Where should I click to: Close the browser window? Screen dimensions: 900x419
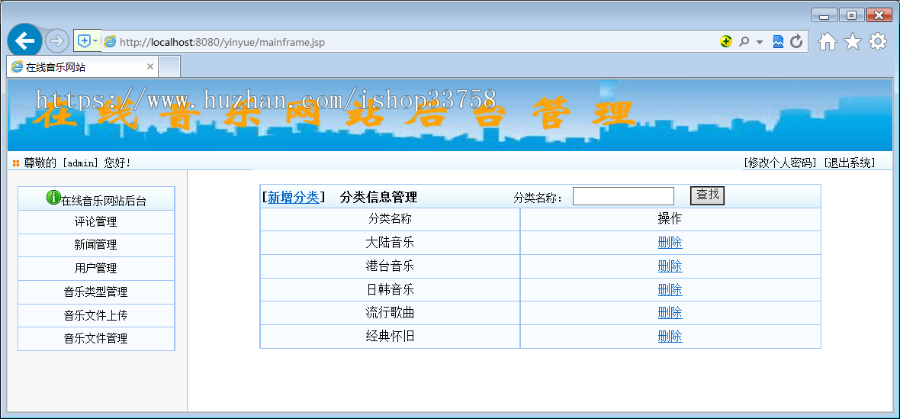[x=879, y=15]
